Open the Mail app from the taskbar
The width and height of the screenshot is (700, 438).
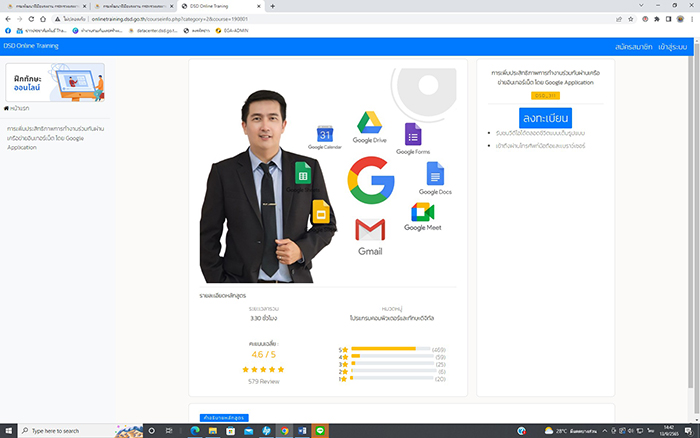tap(249, 431)
